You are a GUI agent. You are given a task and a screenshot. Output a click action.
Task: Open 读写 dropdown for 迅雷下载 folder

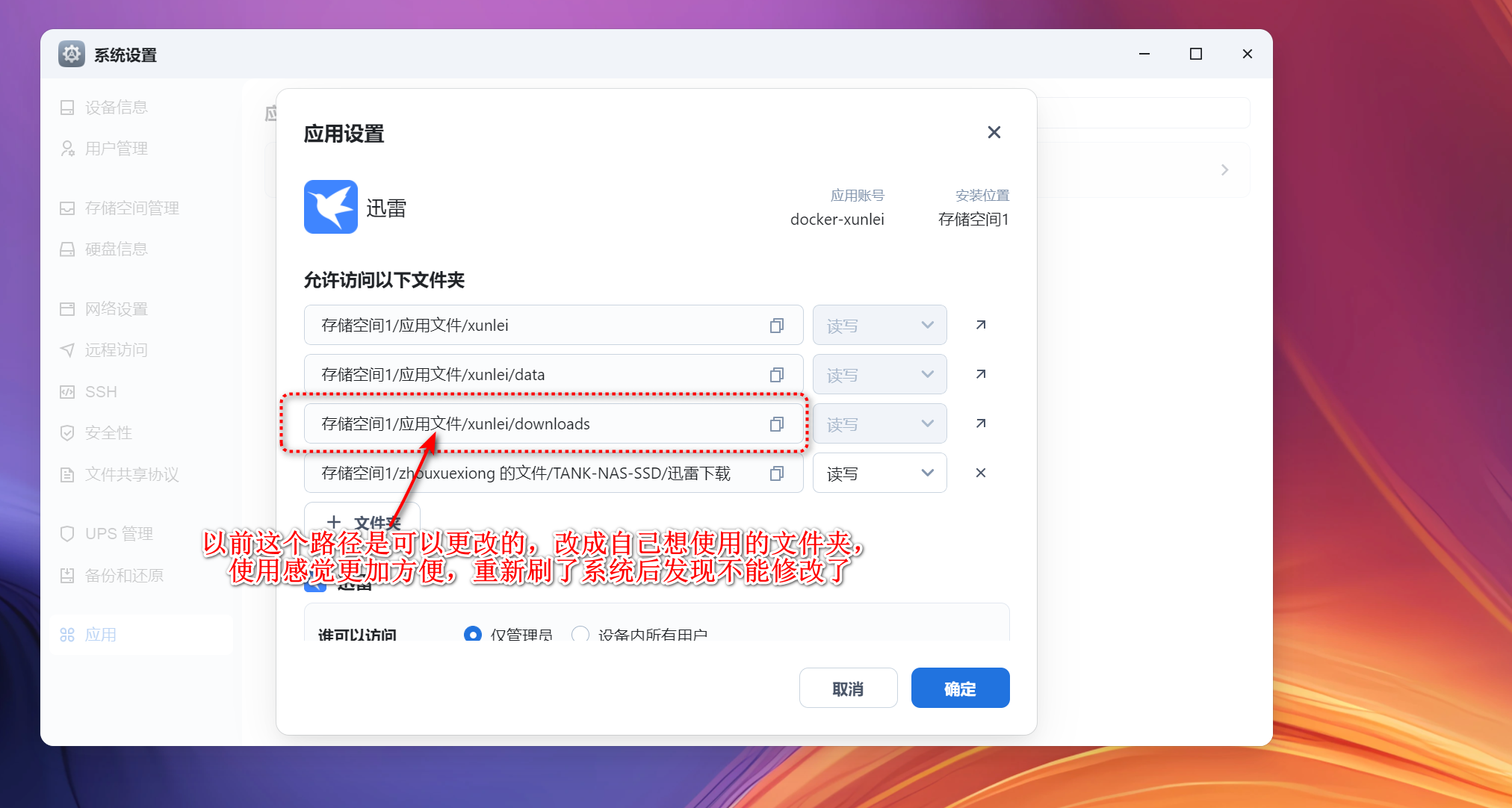pyautogui.click(x=879, y=473)
